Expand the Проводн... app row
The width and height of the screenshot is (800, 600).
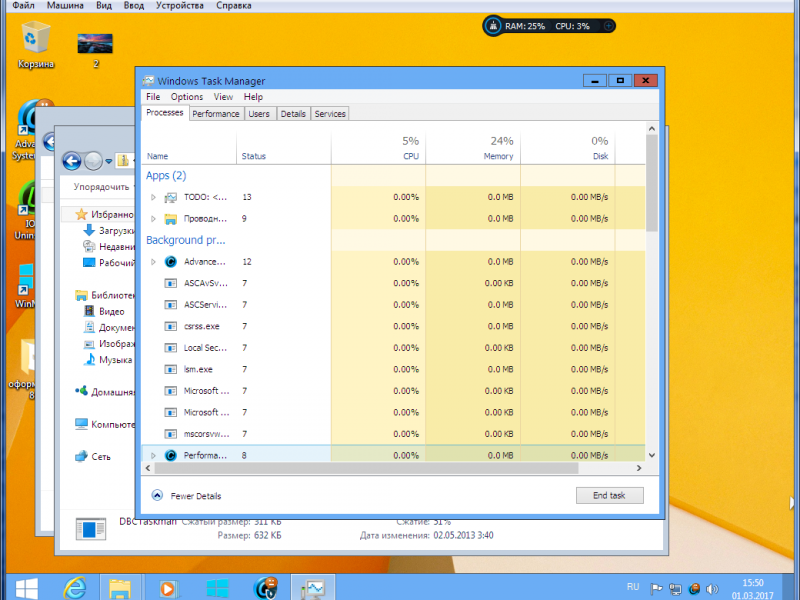[x=153, y=219]
